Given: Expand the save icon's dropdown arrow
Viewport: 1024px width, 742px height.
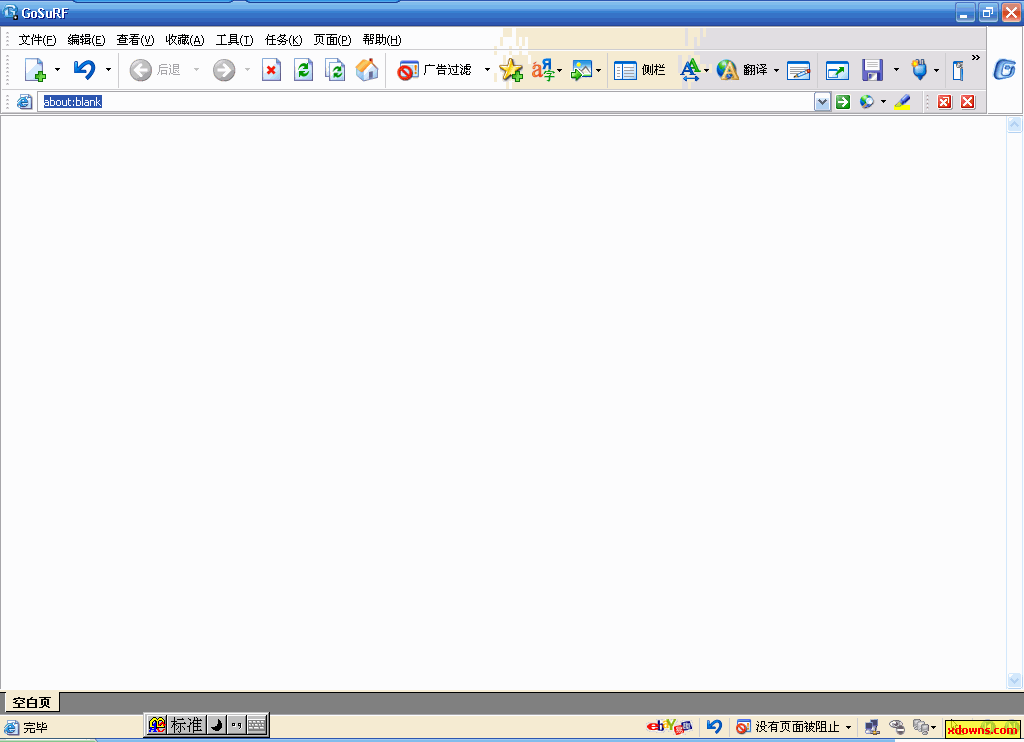Looking at the screenshot, I should [x=896, y=69].
